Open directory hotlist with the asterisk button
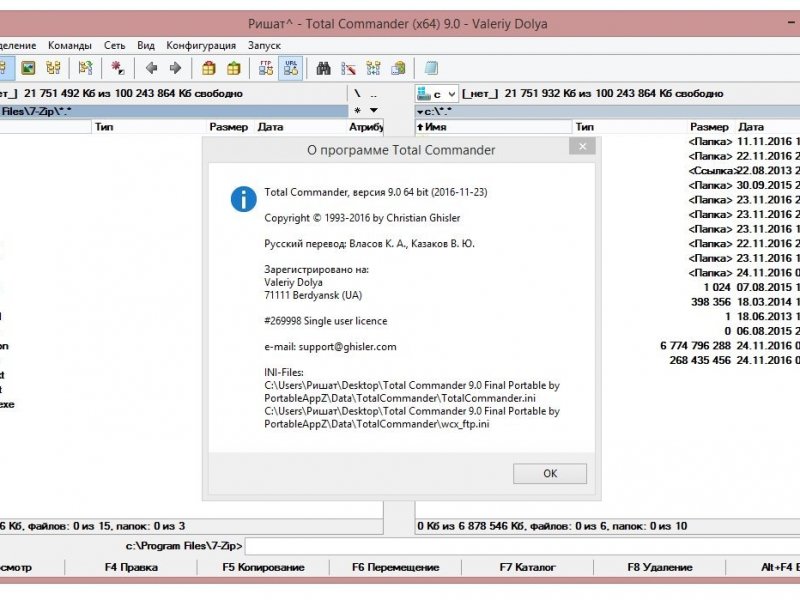Viewport: 800px width, 600px height. tap(357, 110)
